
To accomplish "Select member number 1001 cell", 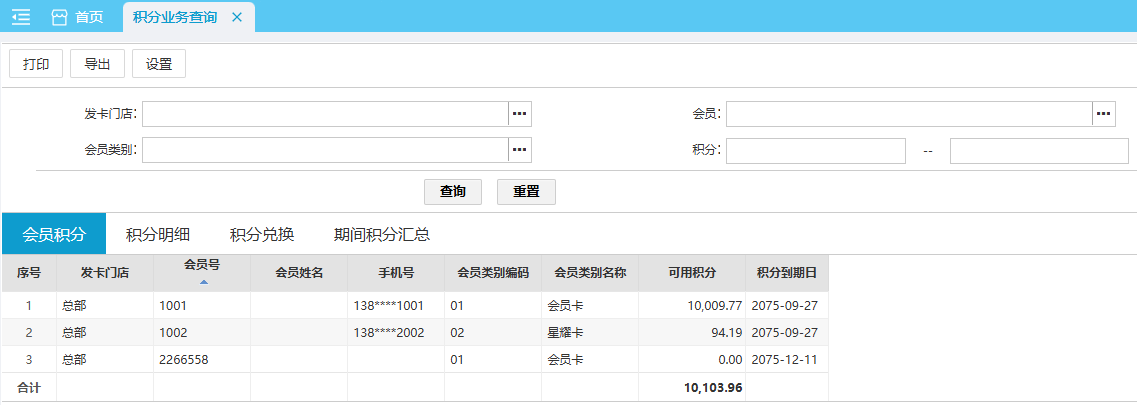I will 202,306.
